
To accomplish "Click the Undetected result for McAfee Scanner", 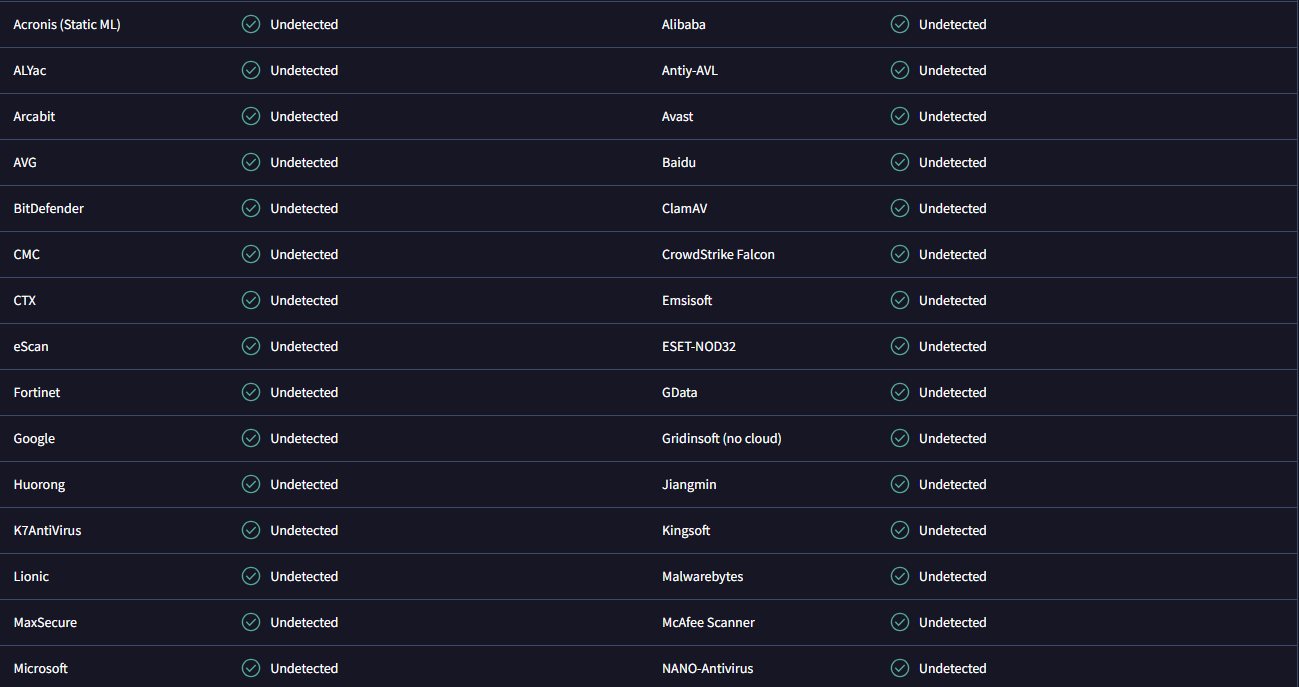I will tap(952, 622).
